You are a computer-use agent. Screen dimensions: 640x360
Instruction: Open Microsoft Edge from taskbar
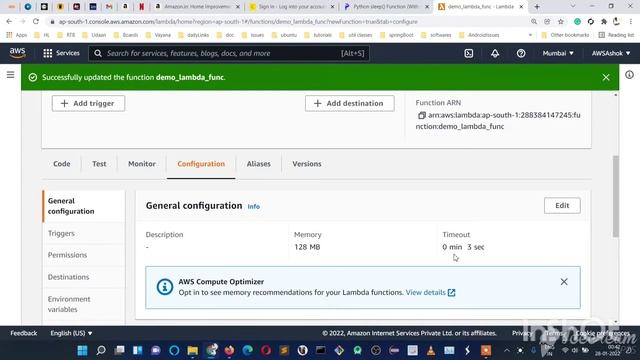[247, 351]
